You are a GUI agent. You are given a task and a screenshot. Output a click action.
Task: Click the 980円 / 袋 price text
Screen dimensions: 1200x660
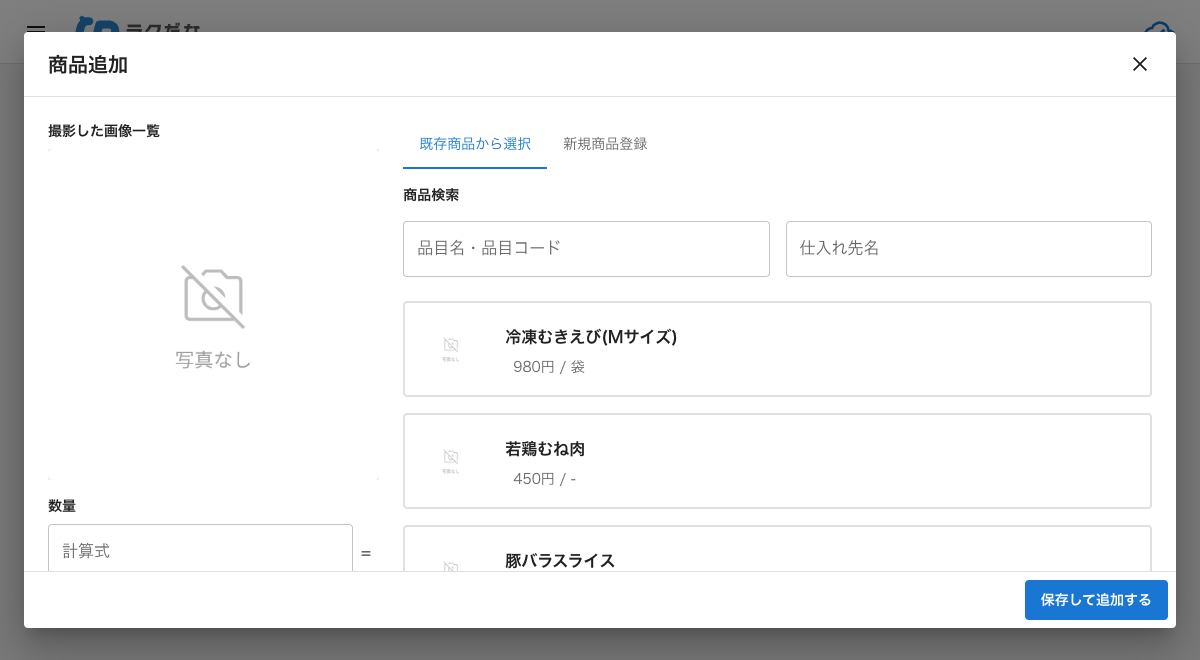pos(549,367)
